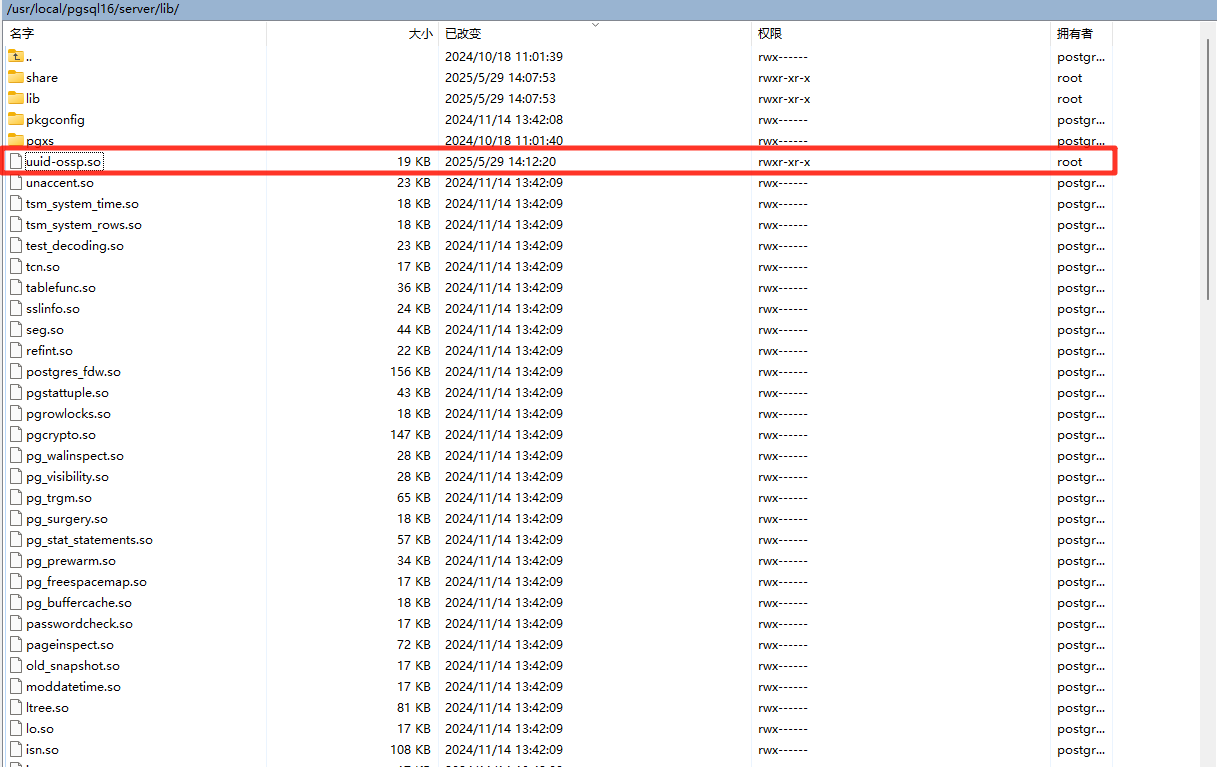Select the pgcrypto.so file icon
This screenshot has width=1217, height=767.
click(x=16, y=434)
